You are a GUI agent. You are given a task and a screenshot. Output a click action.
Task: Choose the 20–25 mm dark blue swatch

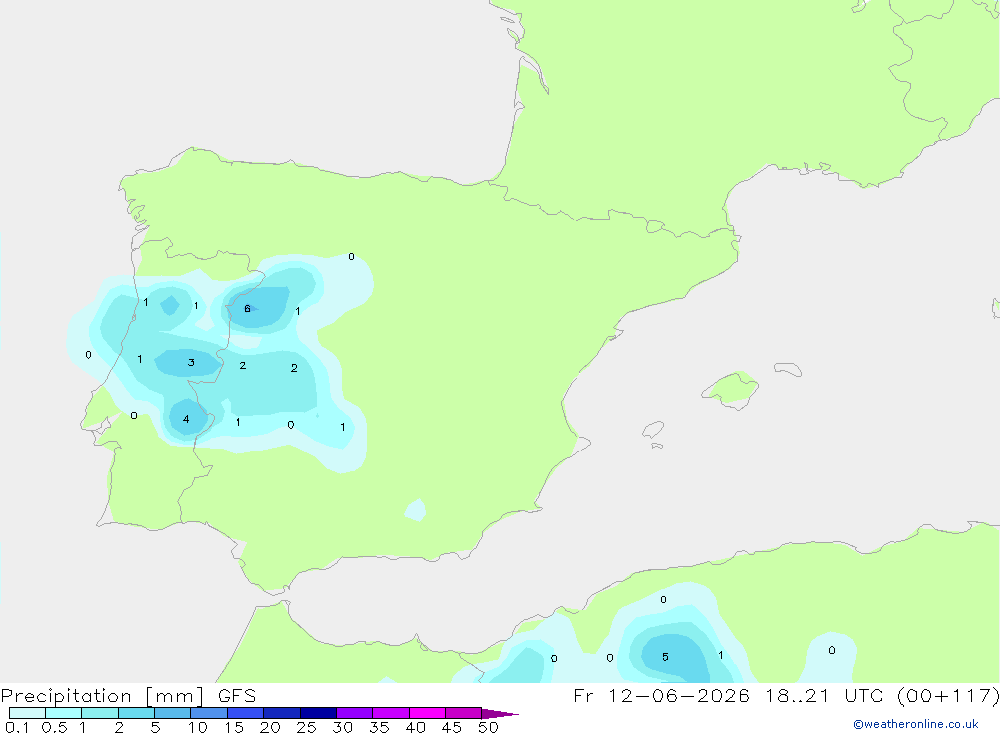pyautogui.click(x=282, y=713)
